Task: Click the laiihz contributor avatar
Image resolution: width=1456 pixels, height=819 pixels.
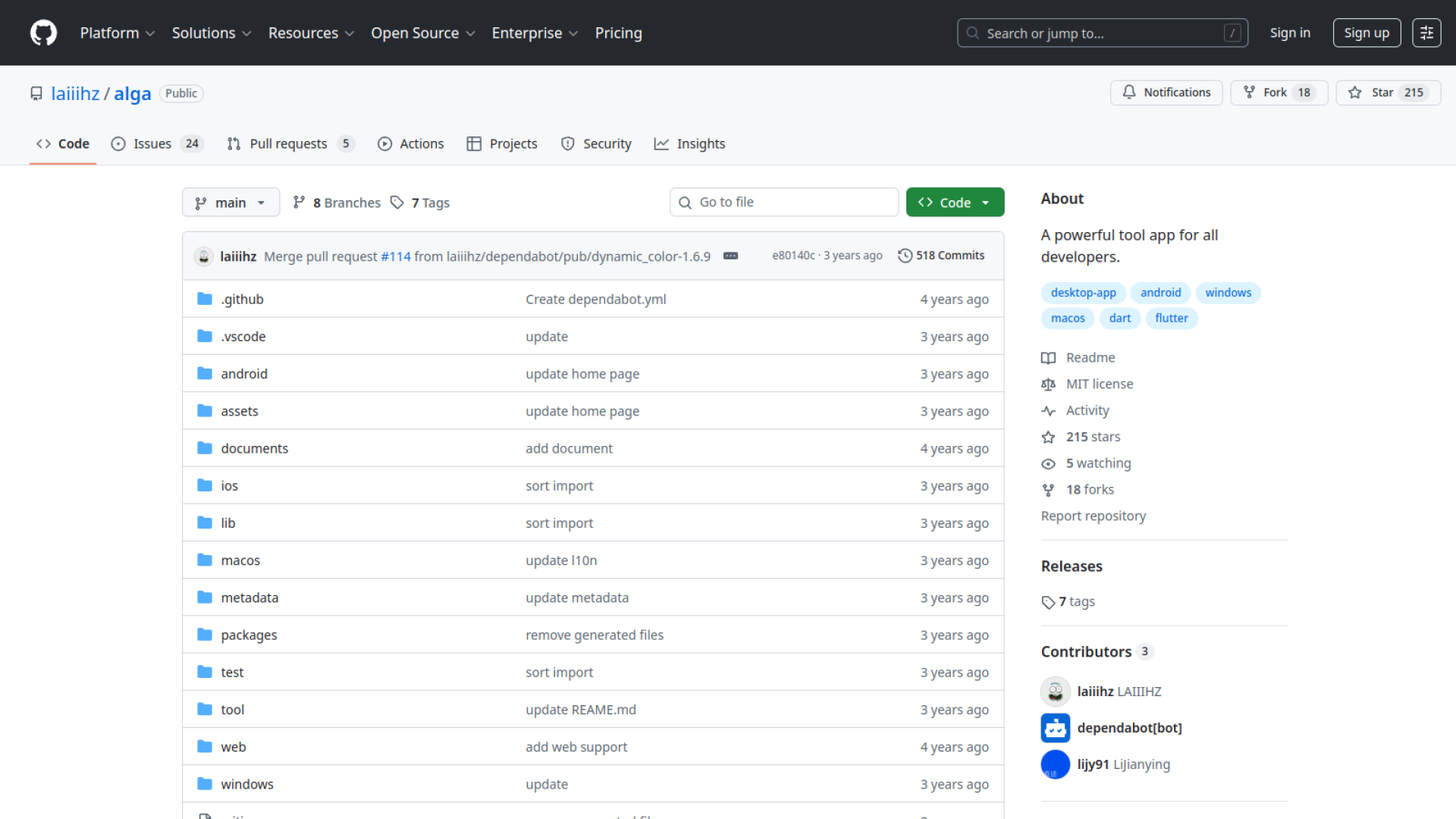Action: coord(1055,692)
